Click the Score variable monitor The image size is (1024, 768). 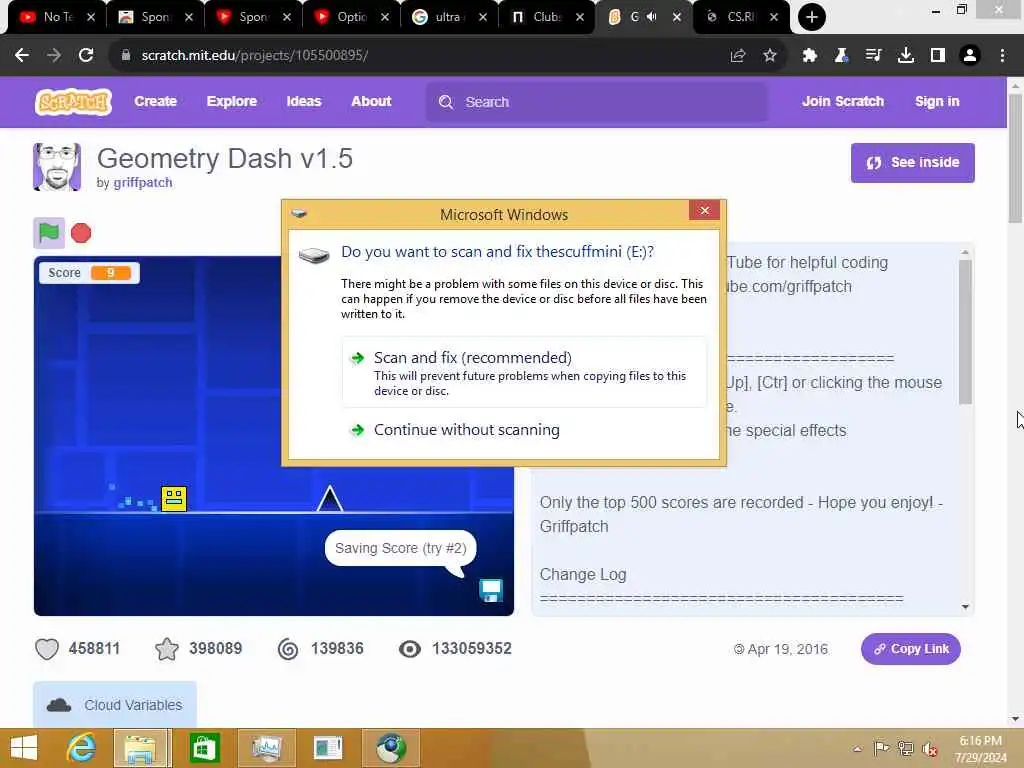click(x=89, y=272)
